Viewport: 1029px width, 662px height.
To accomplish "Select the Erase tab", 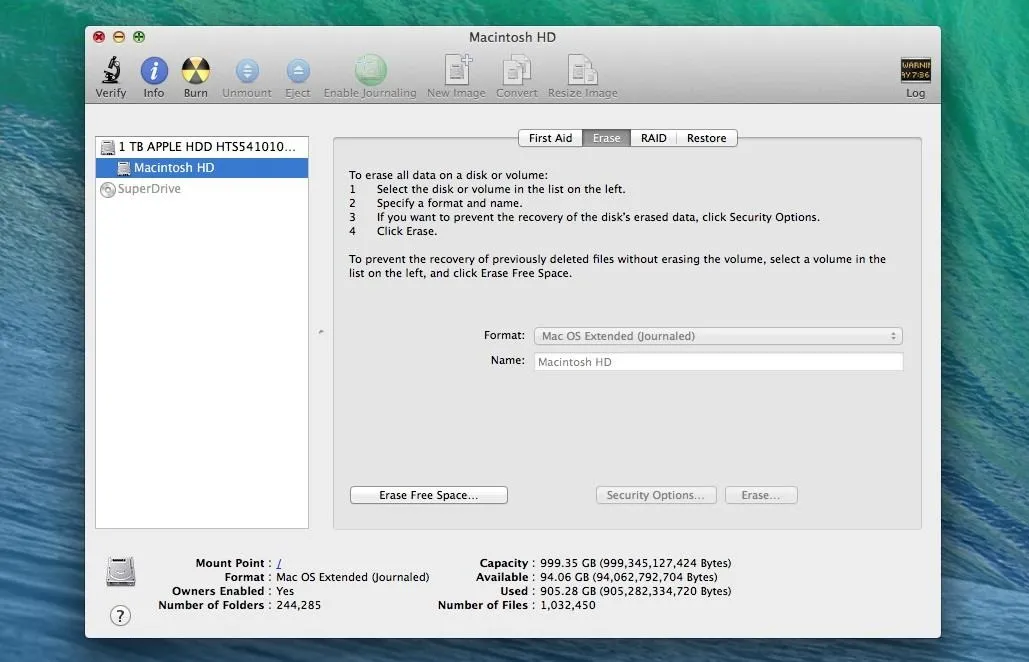I will (x=606, y=138).
